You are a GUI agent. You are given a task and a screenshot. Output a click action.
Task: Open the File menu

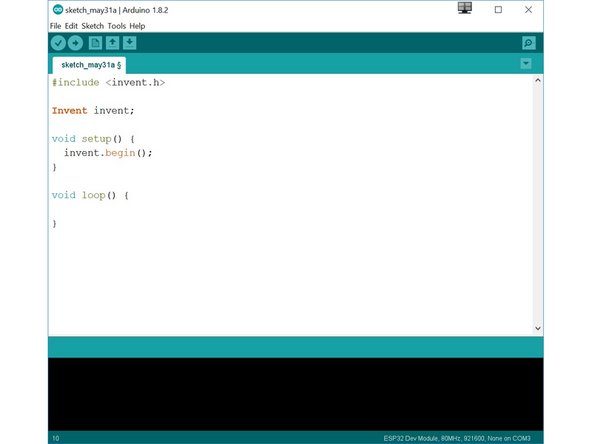tap(56, 26)
